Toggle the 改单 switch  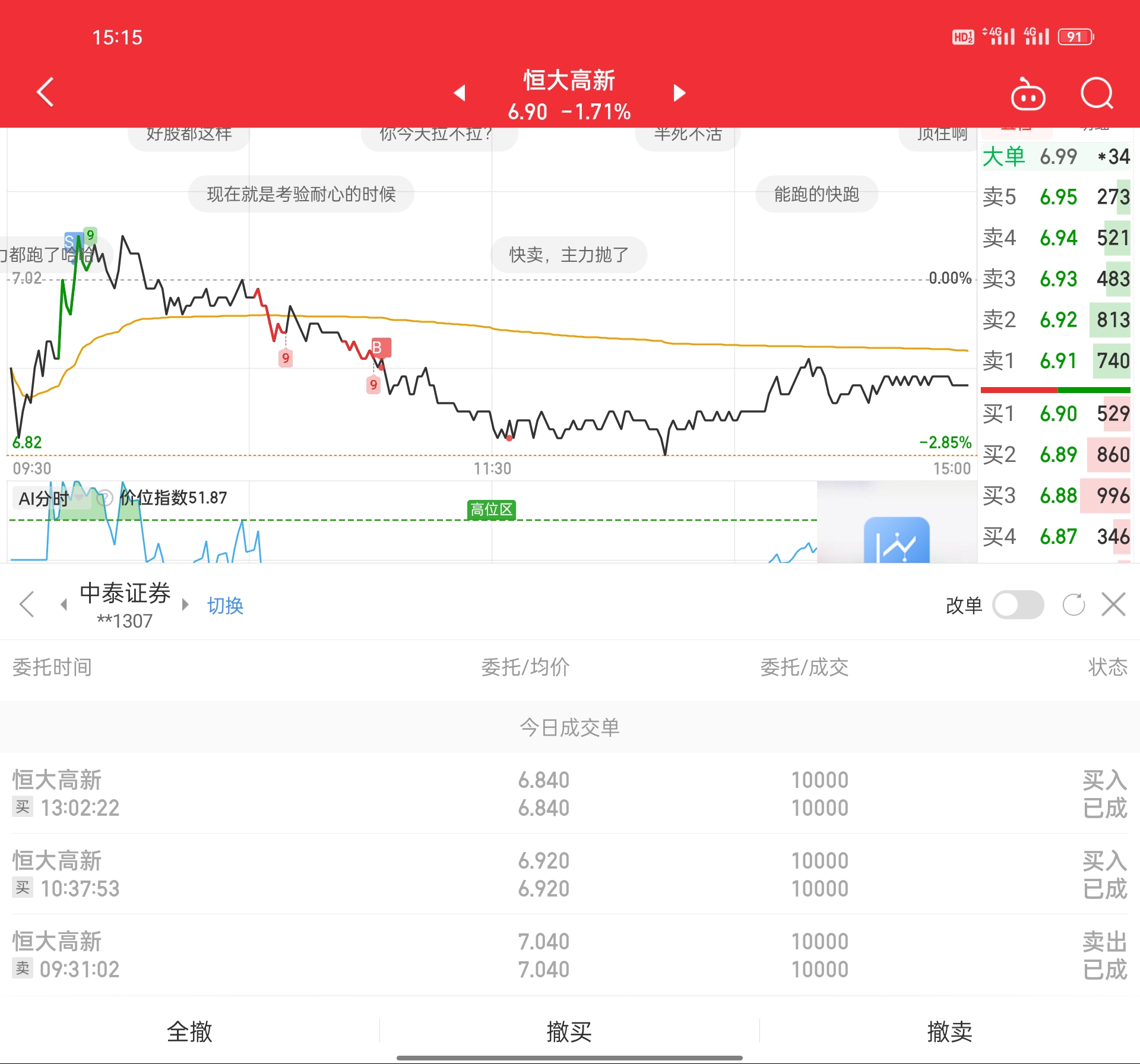coord(1018,605)
